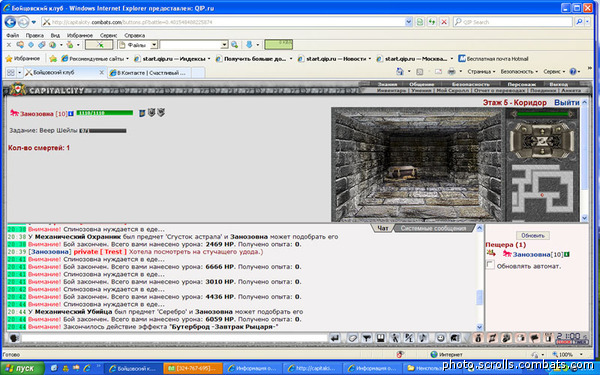Image resolution: width=600 pixels, height=375 pixels.
Task: Toggle the 'Обновлять автомат.' checkbox
Action: point(490,265)
